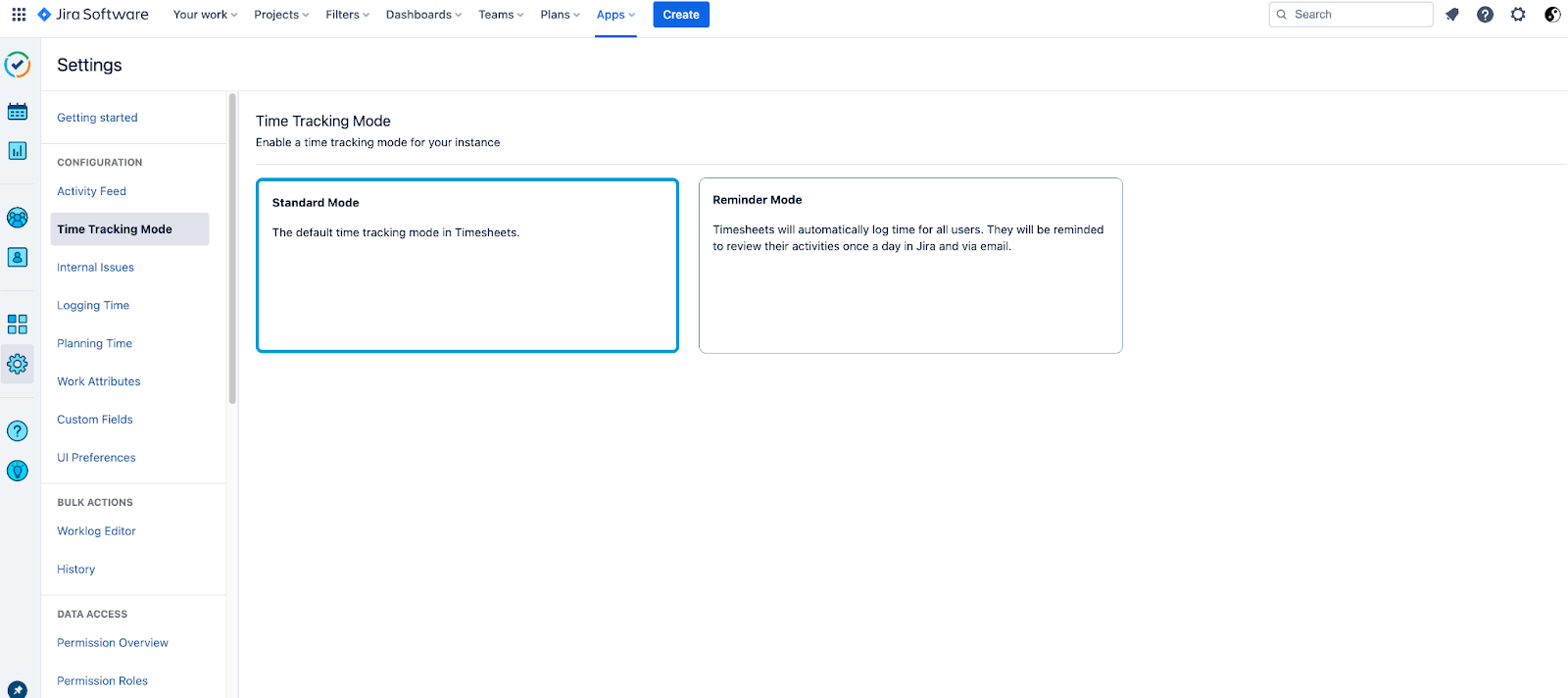This screenshot has width=1568, height=698.
Task: Open the lightbulb tips icon in sidebar
Action: point(18,471)
